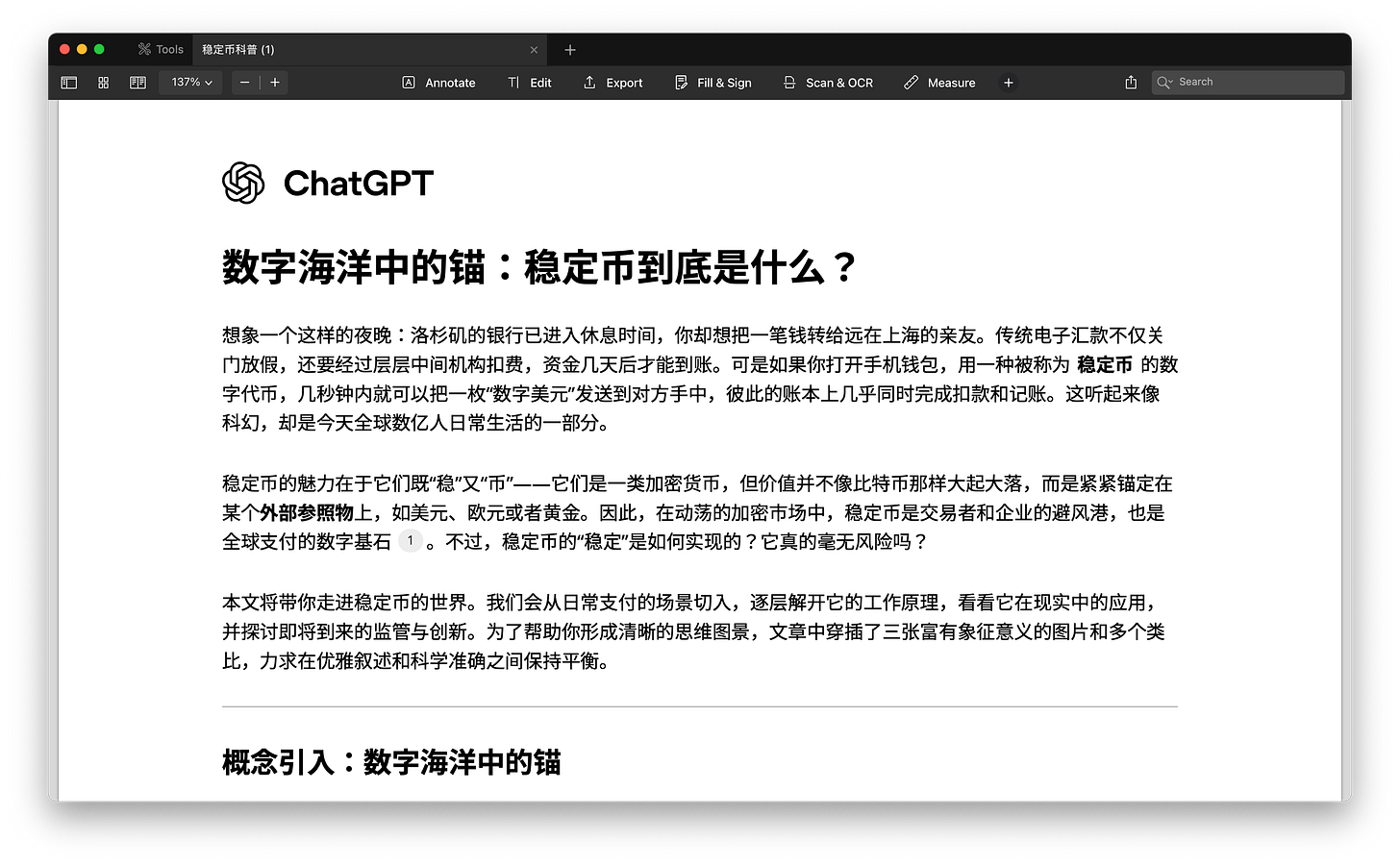Viewport: 1400px width, 865px height.
Task: Open the Export option
Action: pyautogui.click(x=612, y=83)
